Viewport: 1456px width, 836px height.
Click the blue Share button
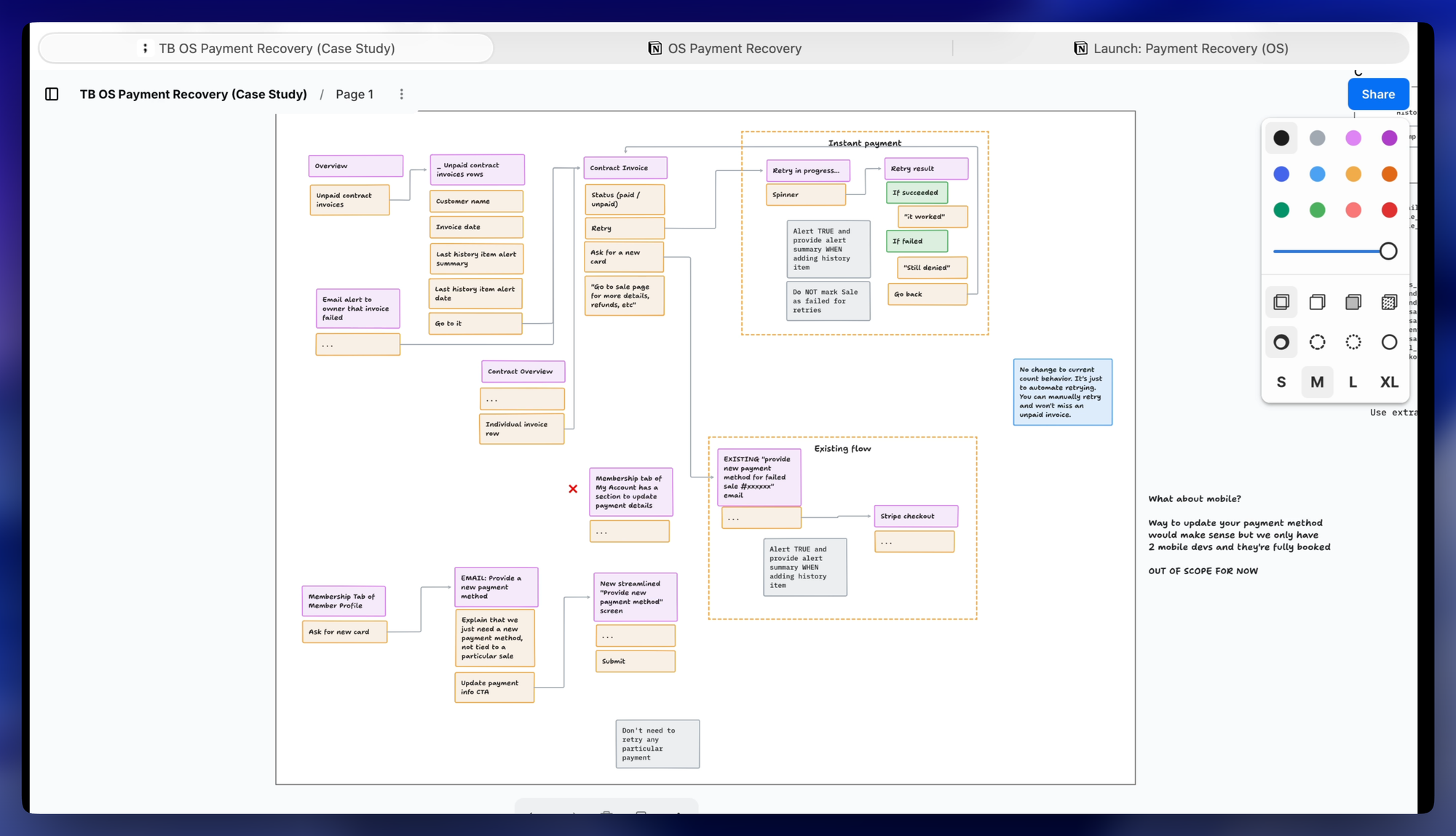[1377, 94]
